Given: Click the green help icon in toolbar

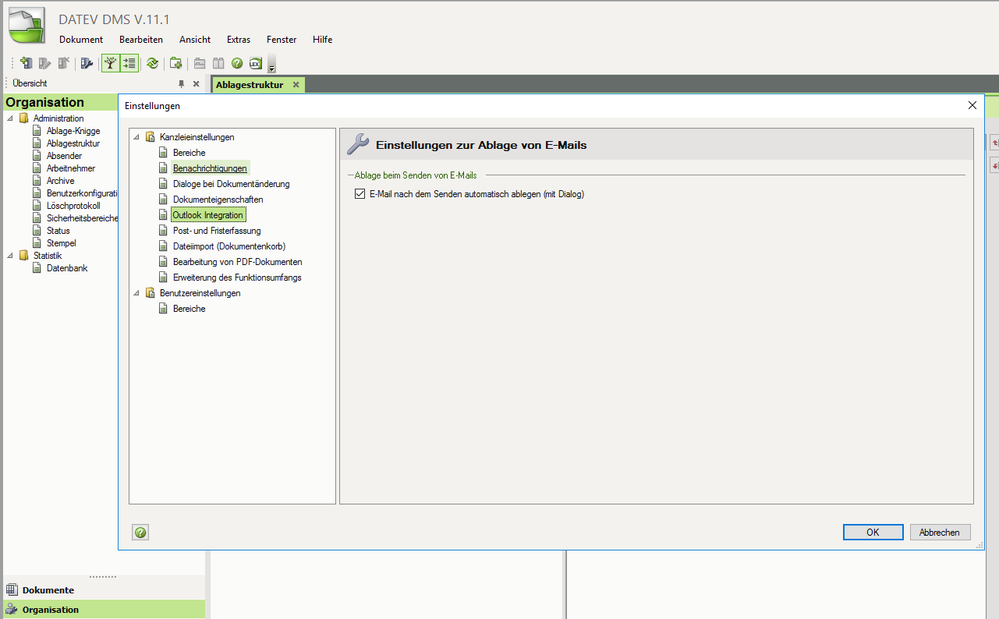Looking at the screenshot, I should click(x=237, y=63).
